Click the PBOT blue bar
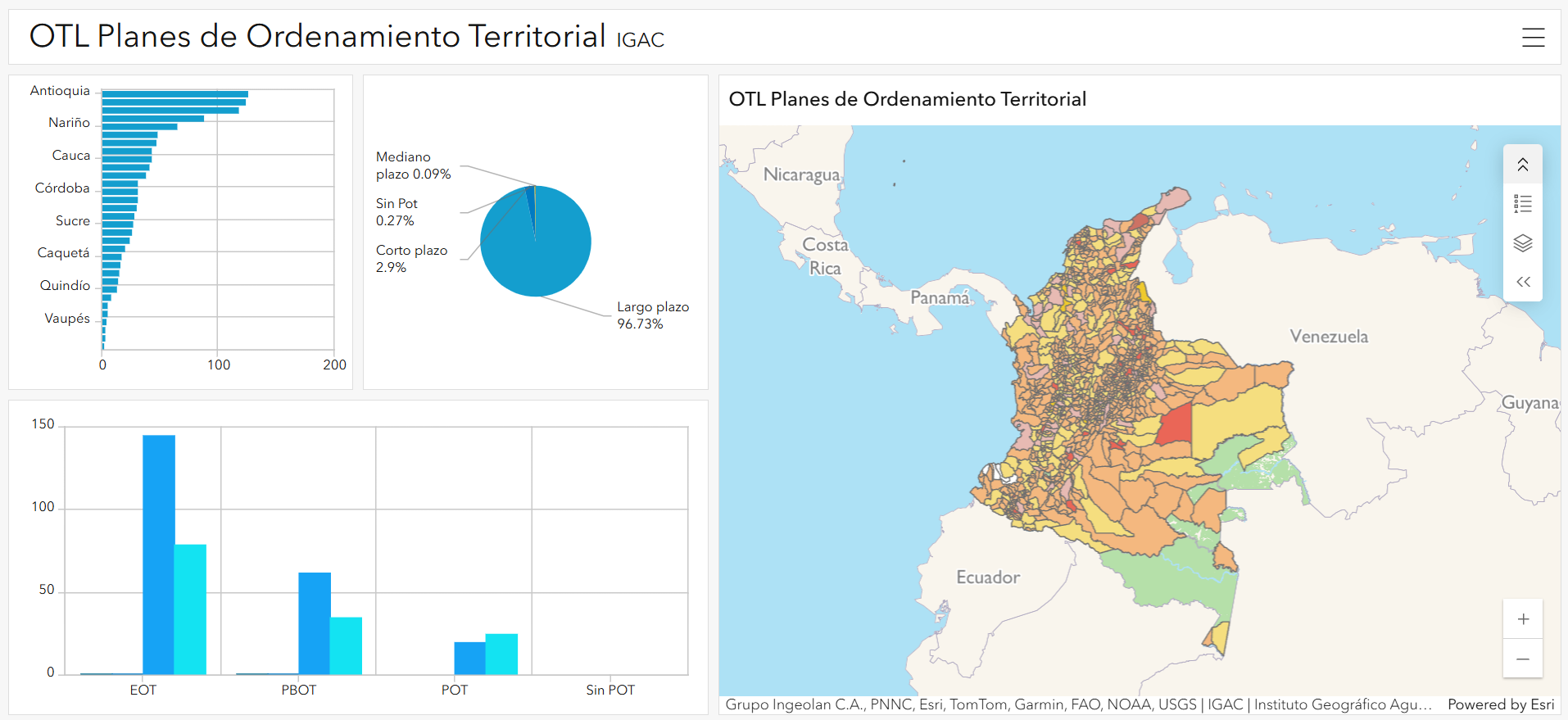This screenshot has height=720, width=1568. click(x=315, y=623)
